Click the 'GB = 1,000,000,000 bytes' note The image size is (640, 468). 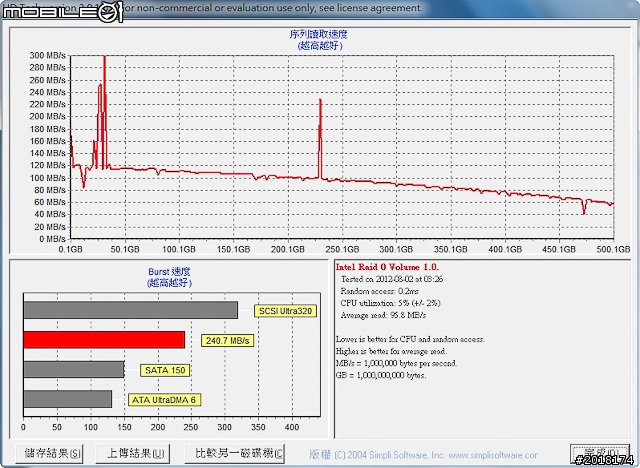pyautogui.click(x=381, y=375)
